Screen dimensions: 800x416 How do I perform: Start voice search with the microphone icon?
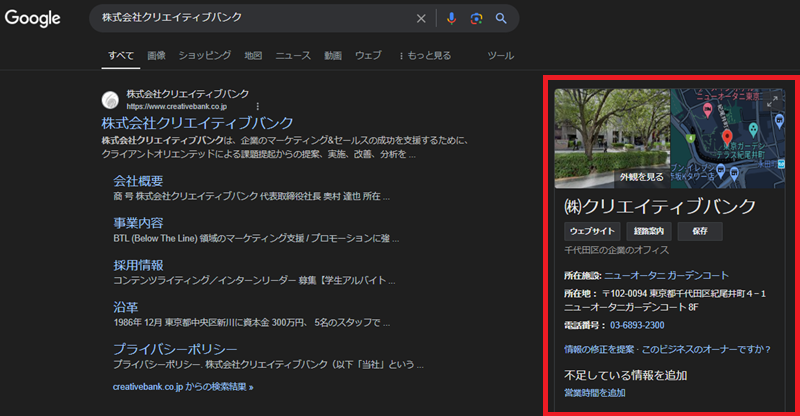point(451,18)
